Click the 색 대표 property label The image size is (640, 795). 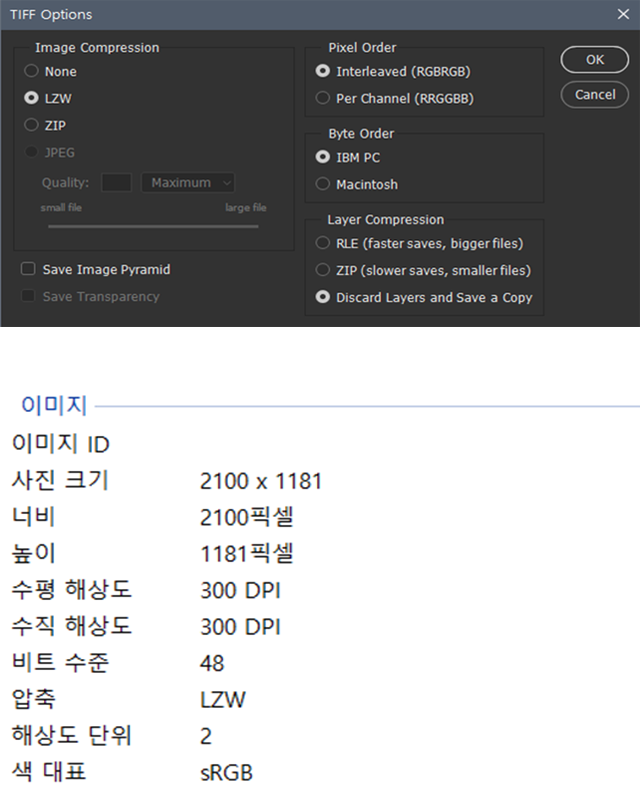[x=49, y=772]
